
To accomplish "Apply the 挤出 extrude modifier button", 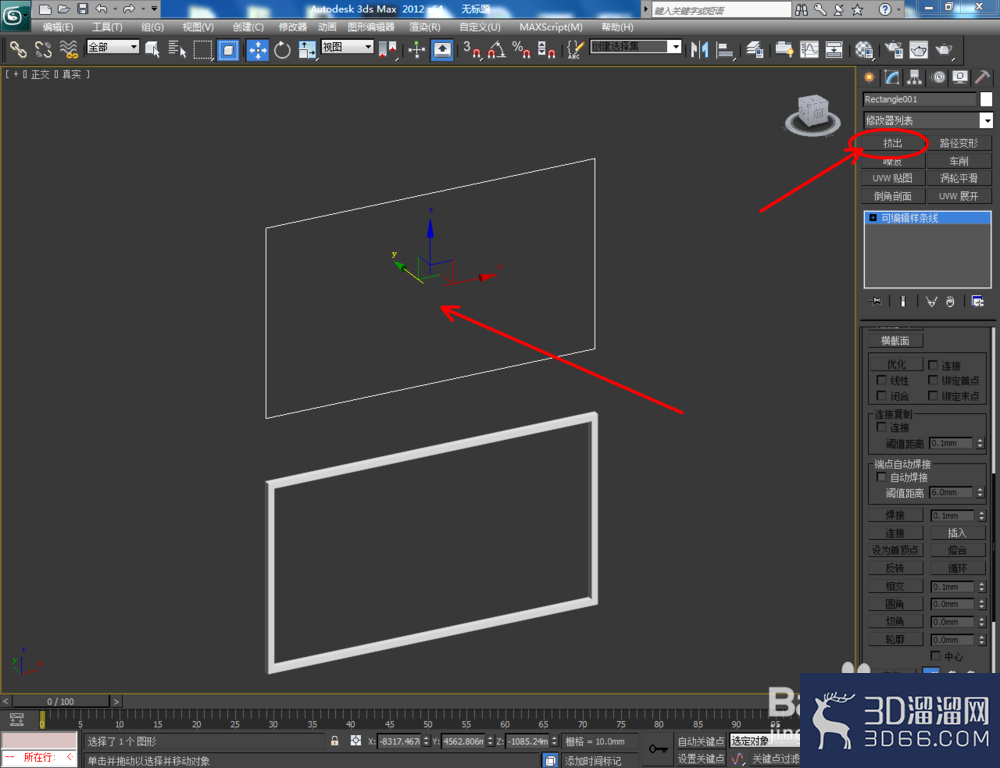I will tap(892, 143).
